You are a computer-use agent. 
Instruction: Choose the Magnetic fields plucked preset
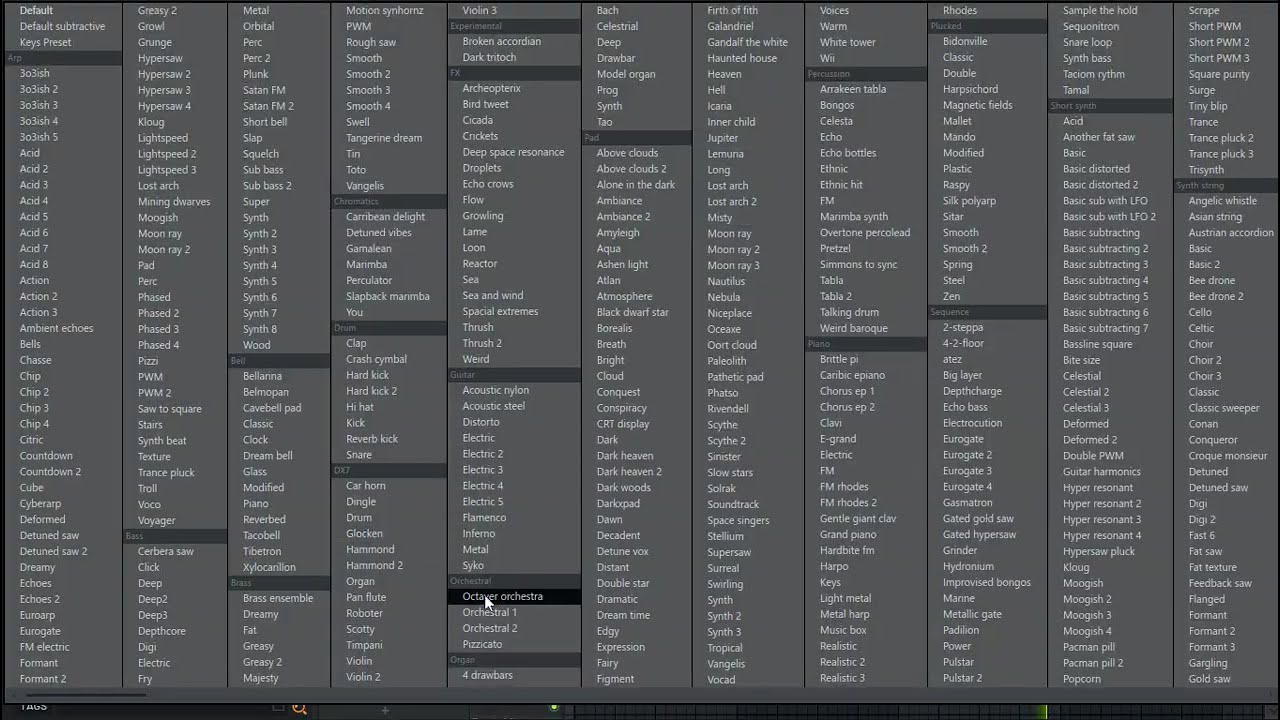(978, 105)
